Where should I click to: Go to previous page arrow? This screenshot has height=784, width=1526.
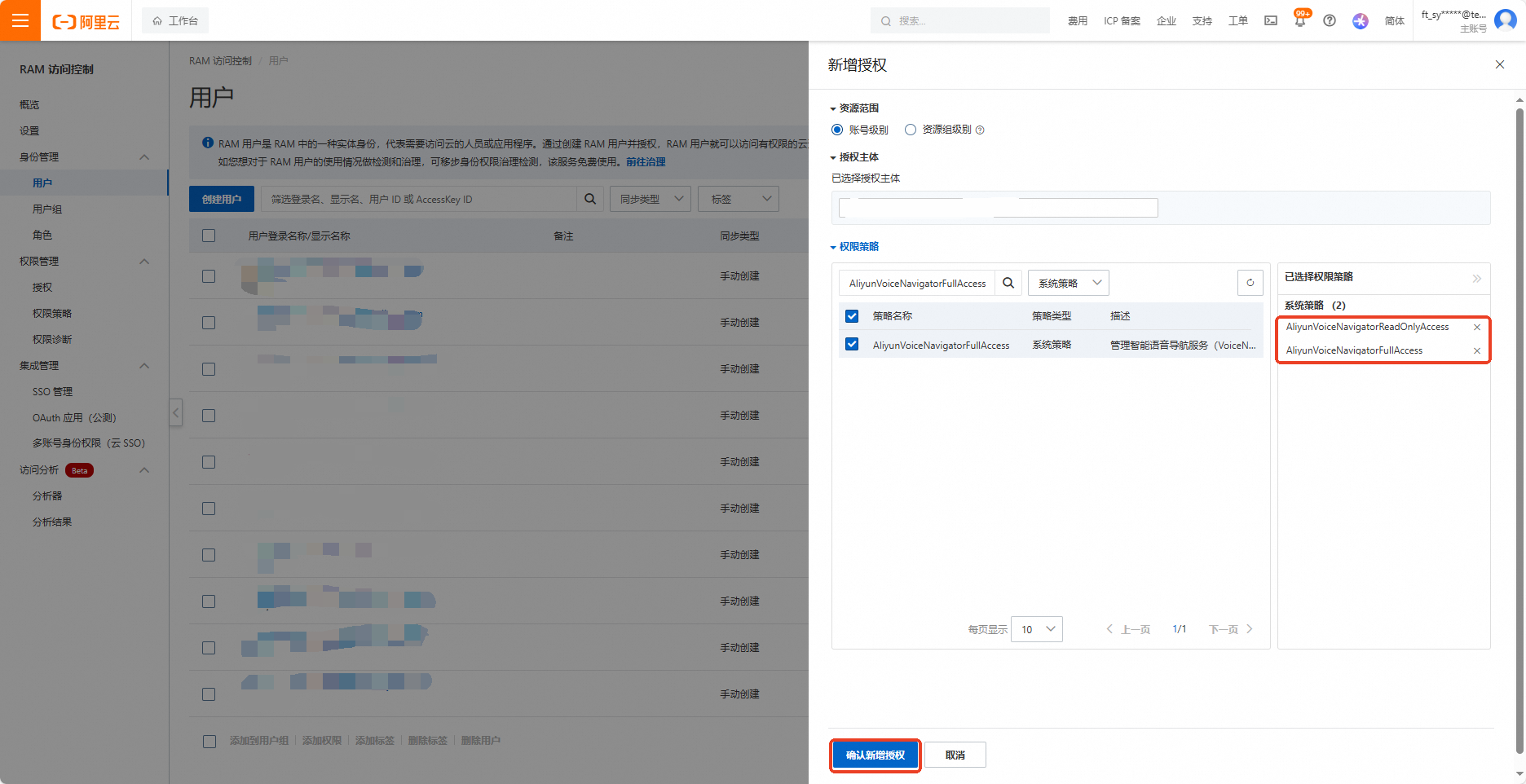(1109, 629)
